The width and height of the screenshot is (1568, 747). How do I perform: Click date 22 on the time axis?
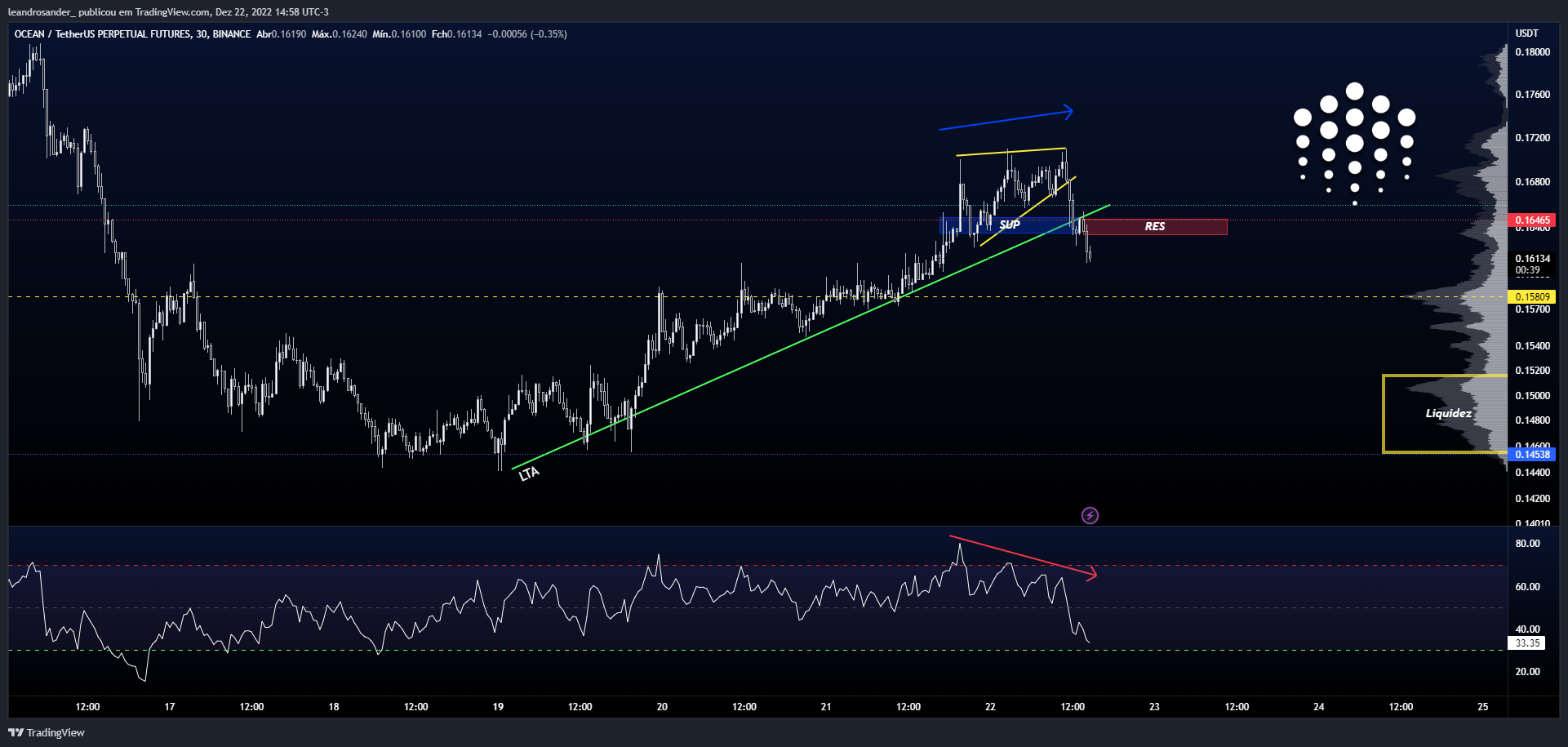coord(990,707)
